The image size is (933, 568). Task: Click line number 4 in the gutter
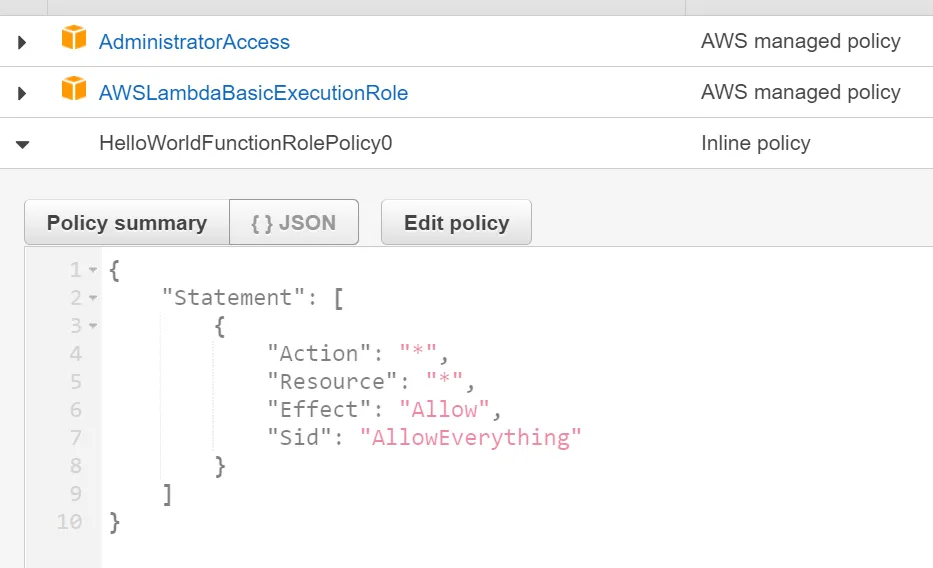pyautogui.click(x=75, y=354)
